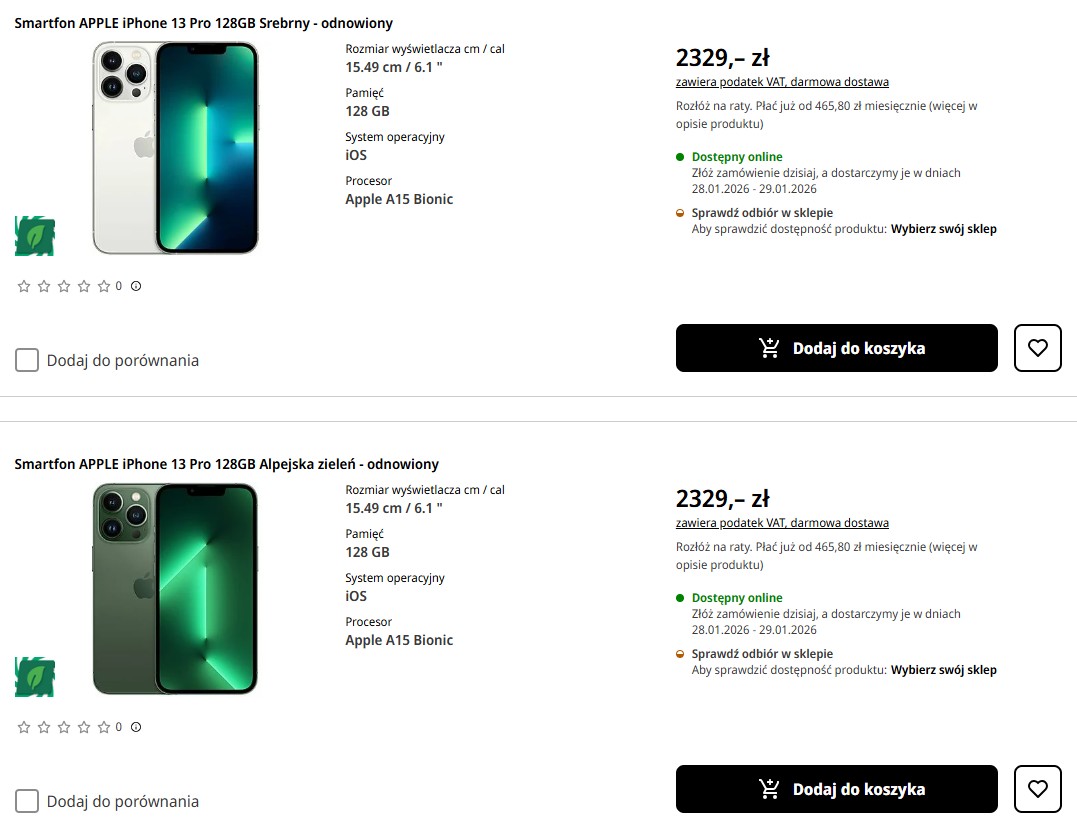Image resolution: width=1077 pixels, height=831 pixels.
Task: Open rating info icon for green iPhone
Action: (x=136, y=727)
